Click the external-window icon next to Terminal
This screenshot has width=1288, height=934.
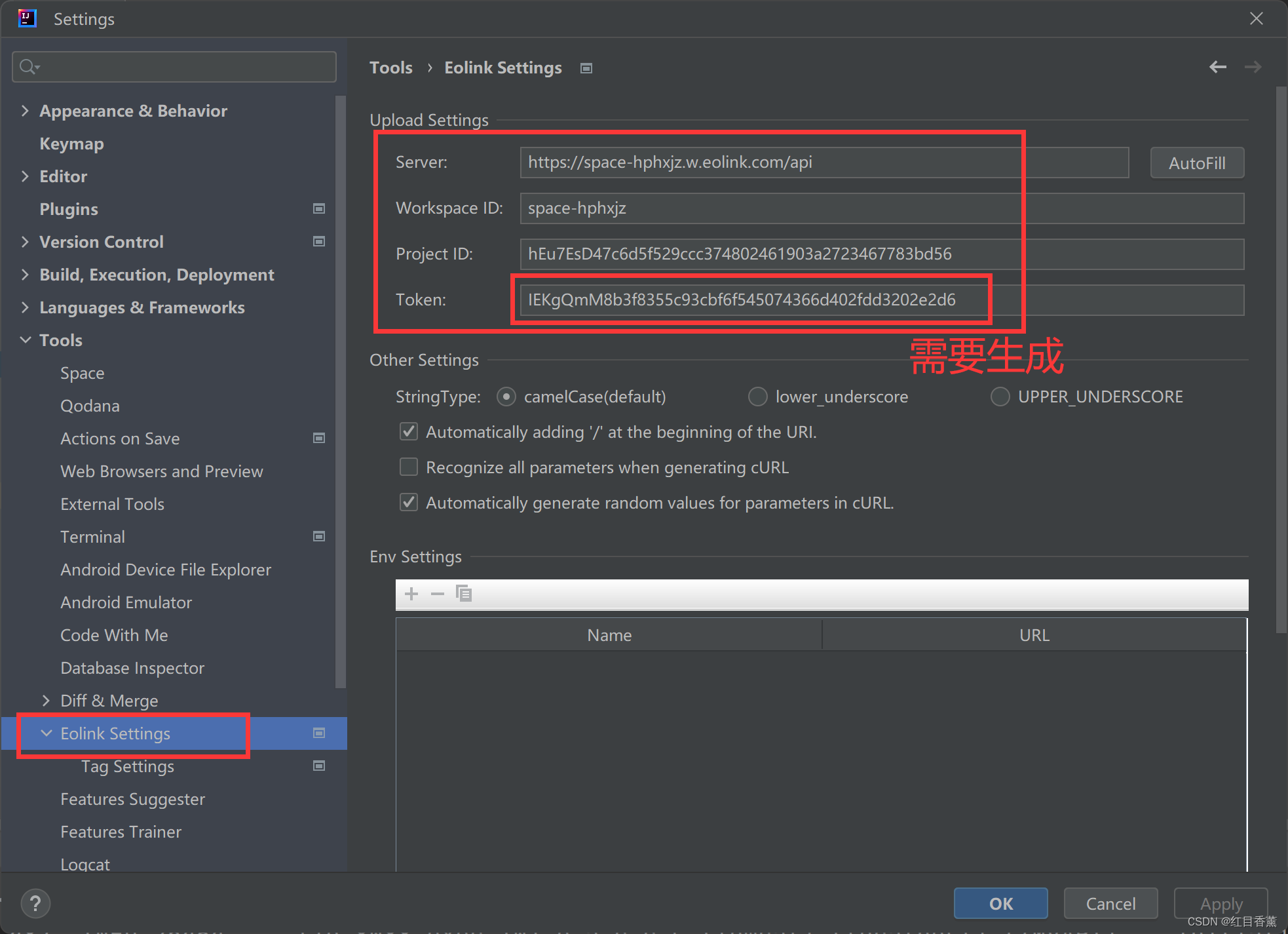tap(319, 536)
